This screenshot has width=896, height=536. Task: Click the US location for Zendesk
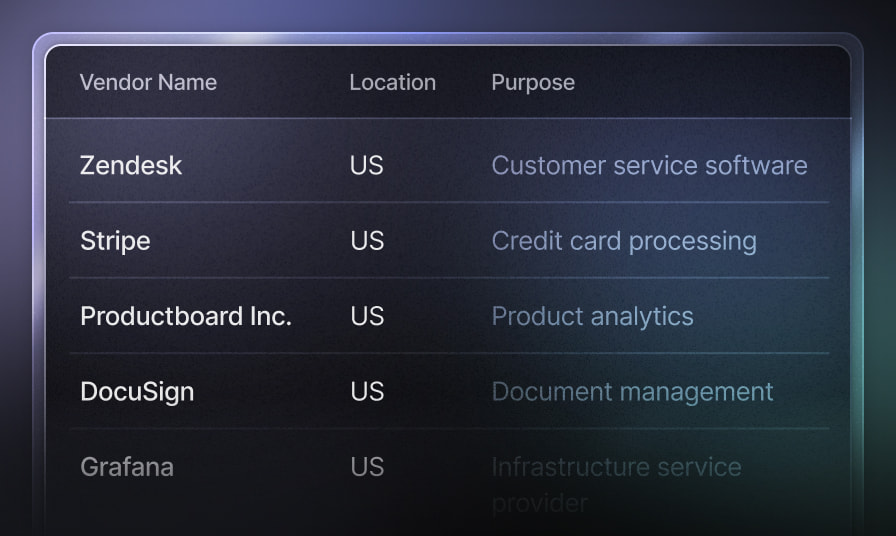pyautogui.click(x=367, y=165)
